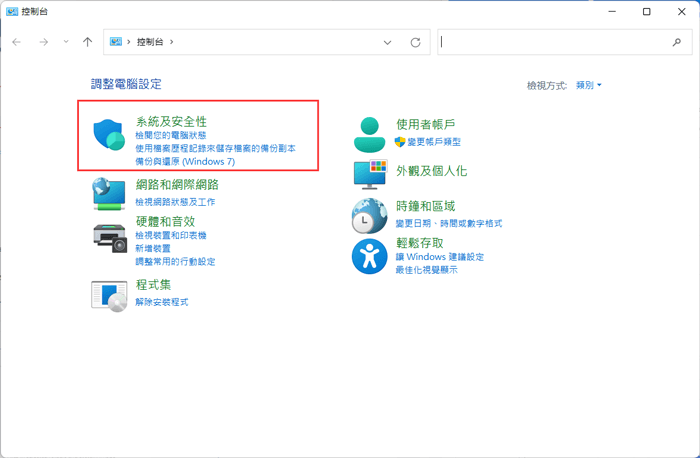The width and height of the screenshot is (700, 458).
Task: Expand the address bar history dropdown
Action: pyautogui.click(x=387, y=42)
